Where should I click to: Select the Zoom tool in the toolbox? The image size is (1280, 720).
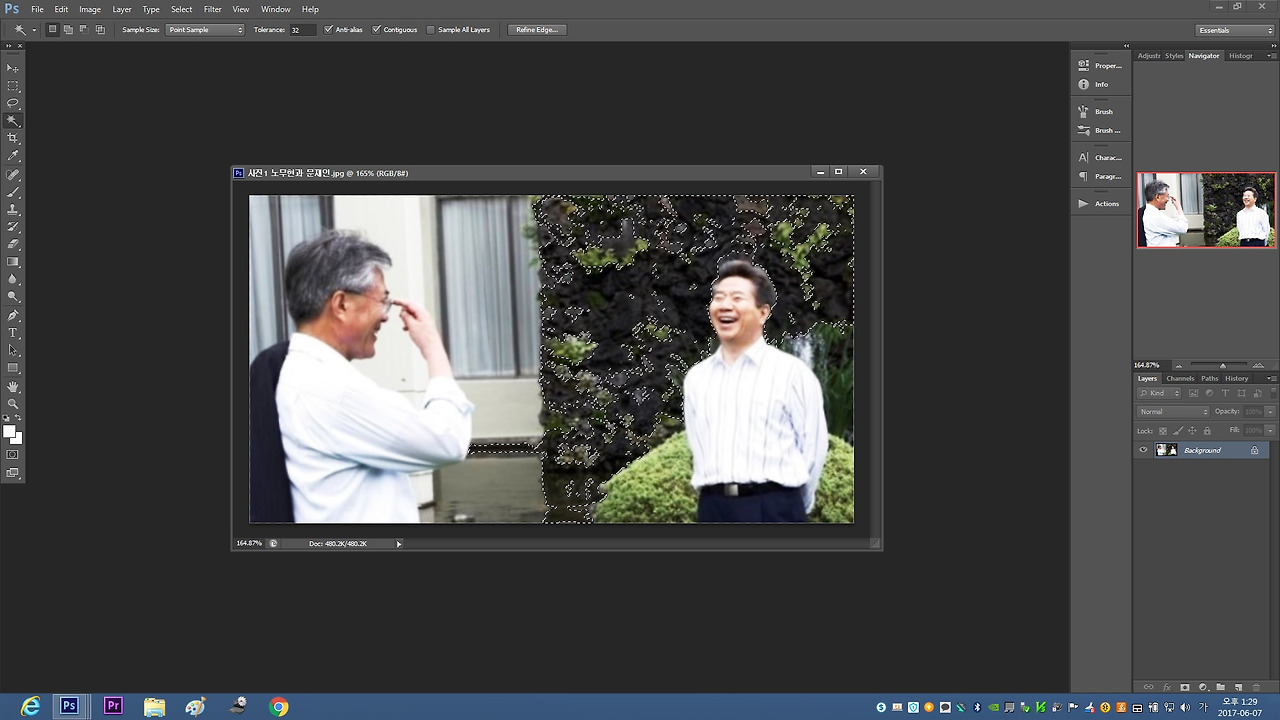(x=13, y=404)
